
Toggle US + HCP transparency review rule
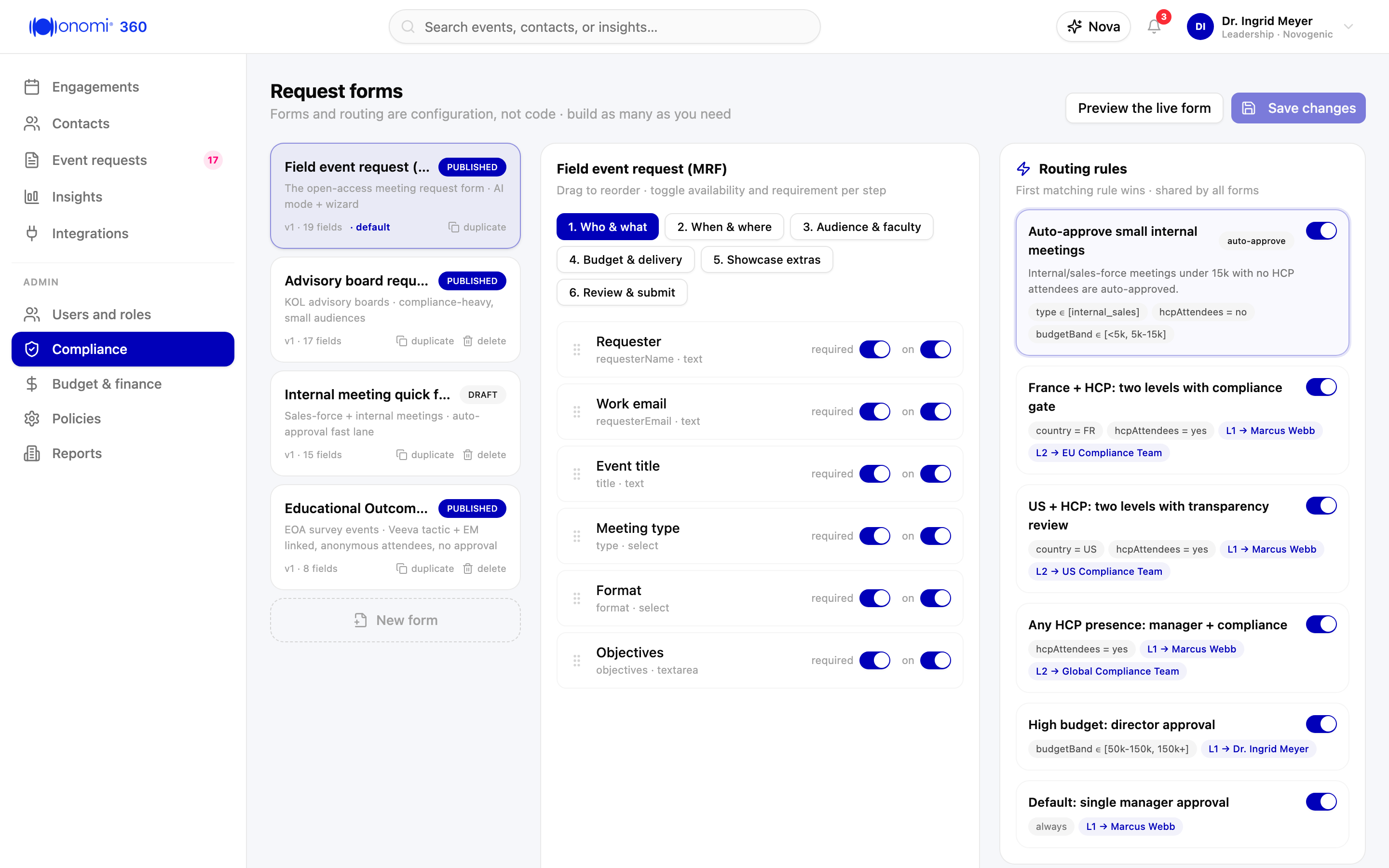[x=1321, y=506]
